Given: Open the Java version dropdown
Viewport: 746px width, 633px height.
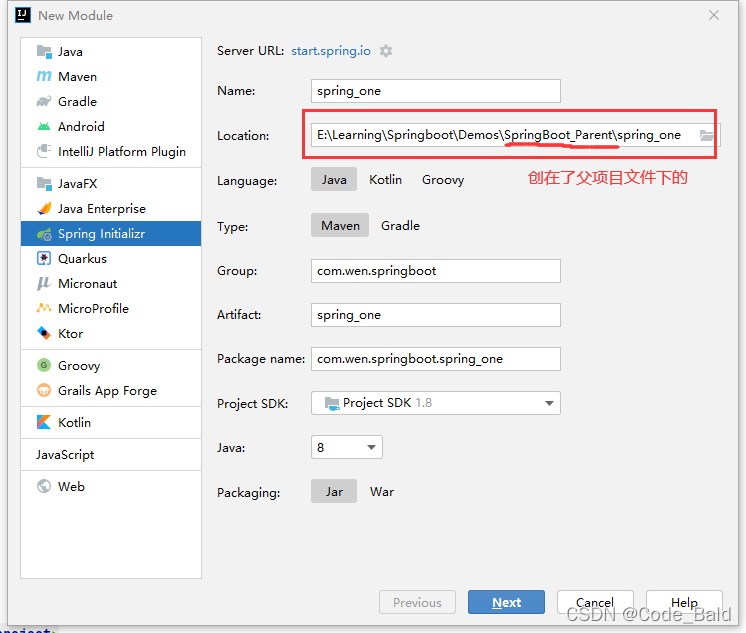Looking at the screenshot, I should coord(347,447).
